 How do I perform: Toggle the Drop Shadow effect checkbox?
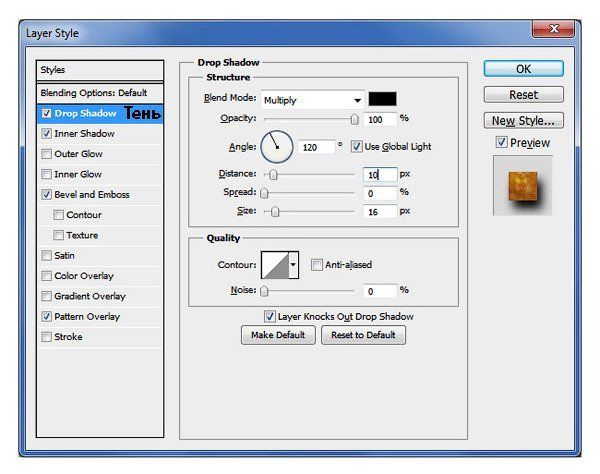46,113
